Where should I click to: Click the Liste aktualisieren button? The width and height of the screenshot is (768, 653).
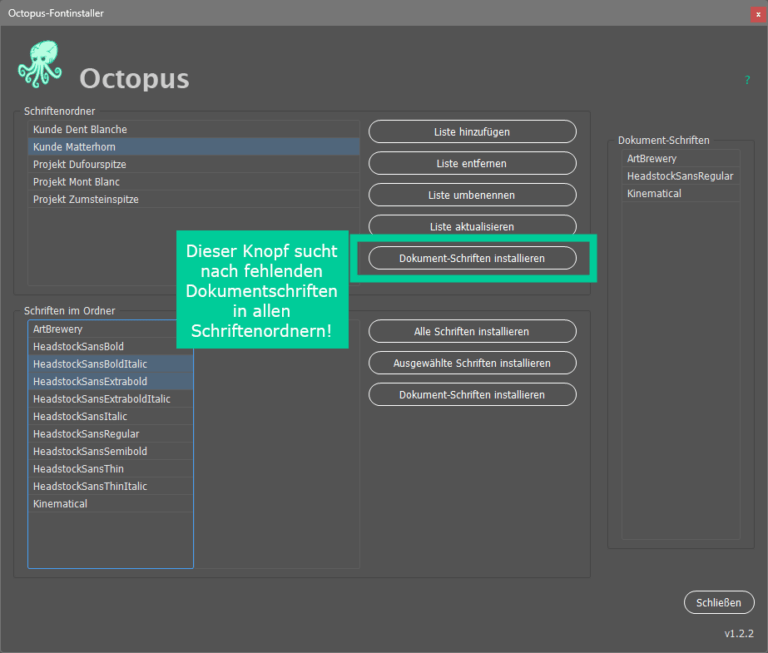(x=472, y=226)
